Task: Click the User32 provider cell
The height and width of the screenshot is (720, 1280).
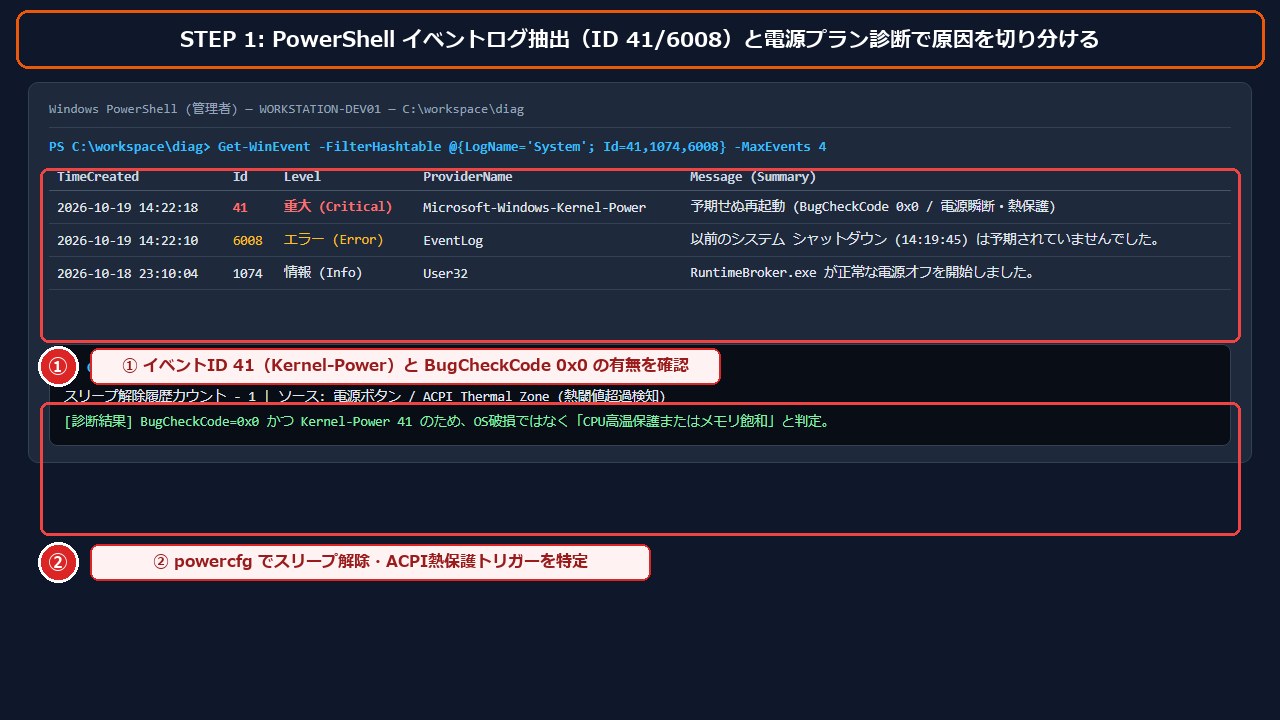Action: point(445,273)
